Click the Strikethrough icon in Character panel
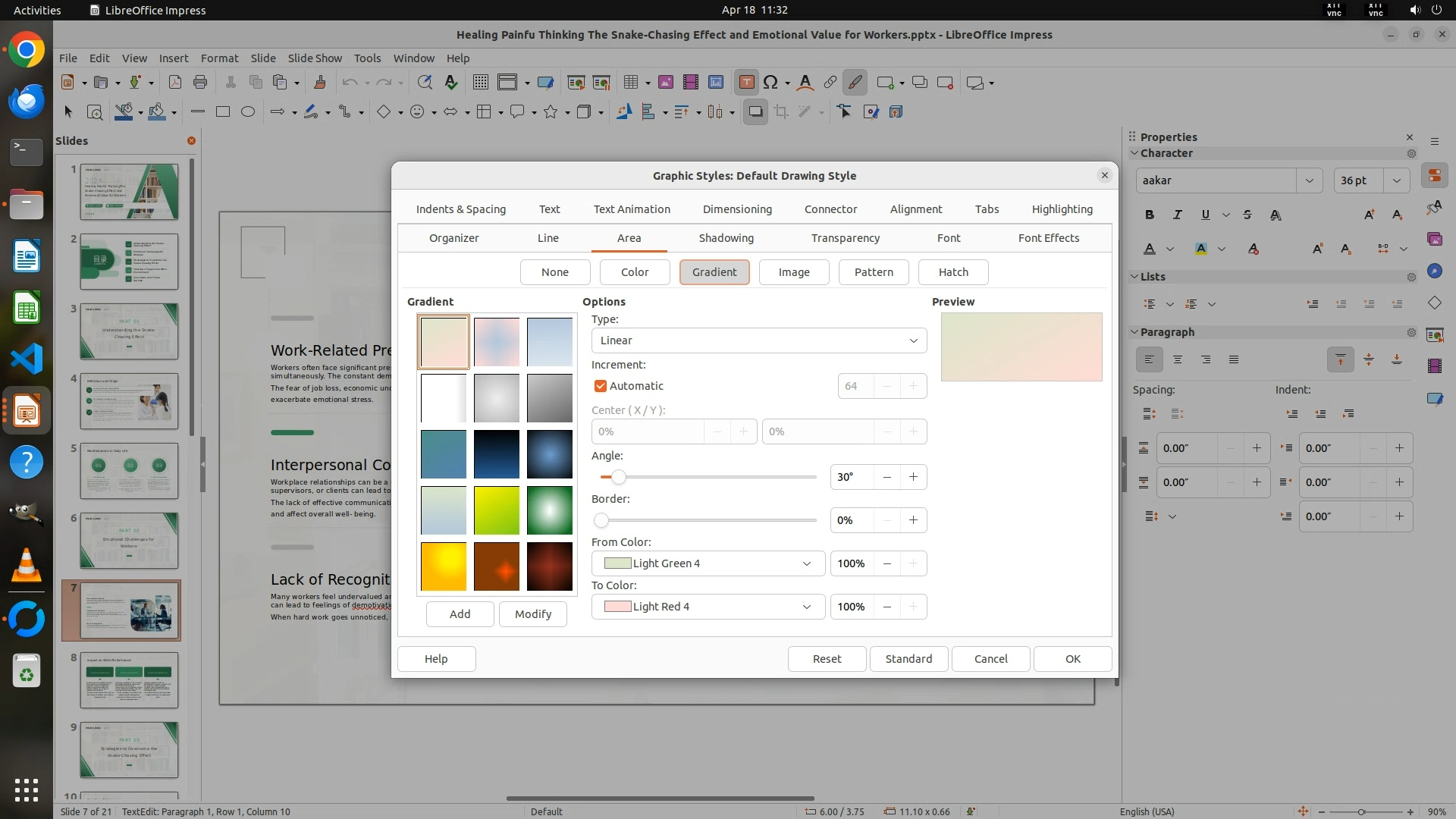1456x819 pixels. 1247,215
